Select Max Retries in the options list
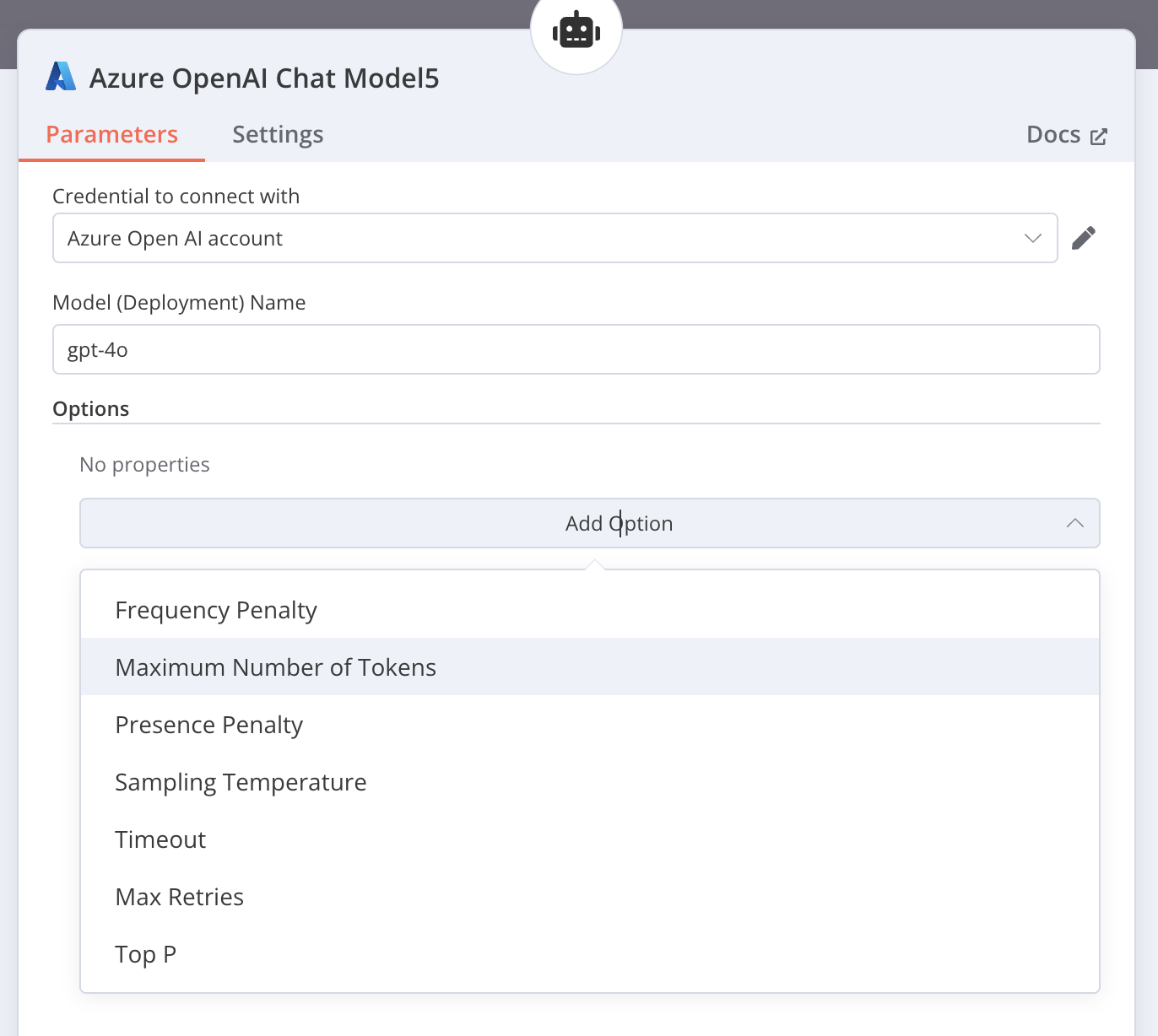1158x1036 pixels. 179,897
